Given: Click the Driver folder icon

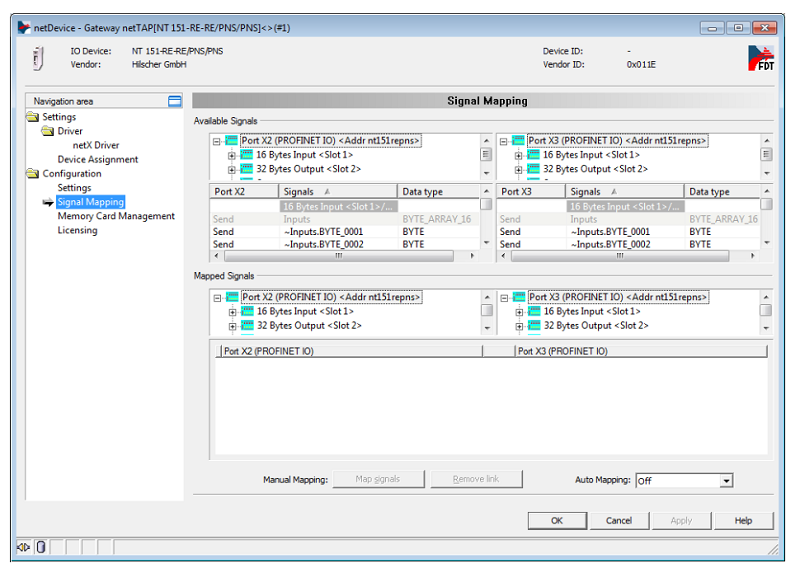Looking at the screenshot, I should 48,131.
